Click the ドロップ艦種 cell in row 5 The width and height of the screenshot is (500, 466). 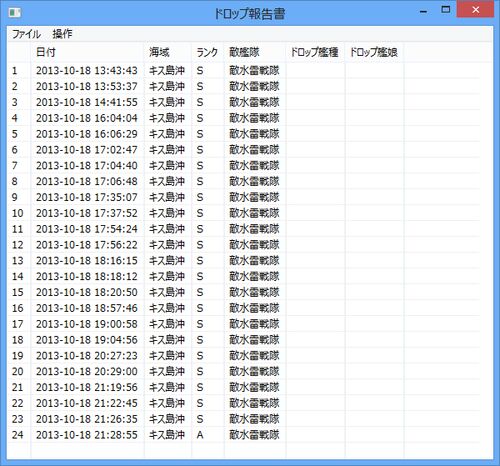(315, 134)
